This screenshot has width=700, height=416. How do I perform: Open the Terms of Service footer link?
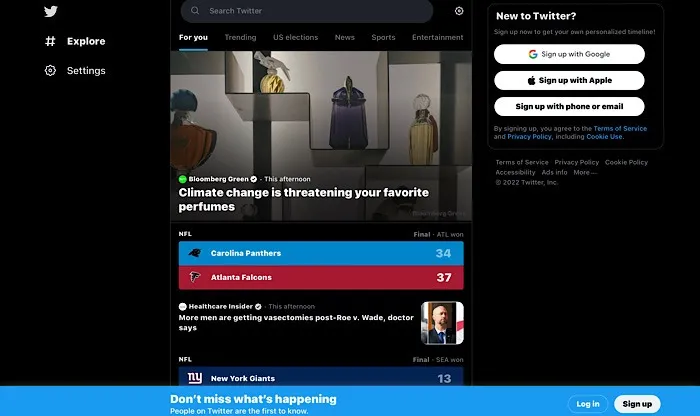click(x=522, y=162)
